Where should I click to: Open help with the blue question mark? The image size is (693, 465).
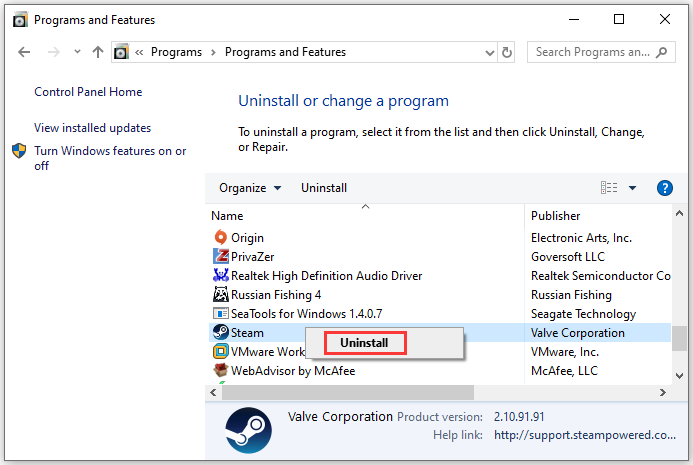[x=664, y=188]
